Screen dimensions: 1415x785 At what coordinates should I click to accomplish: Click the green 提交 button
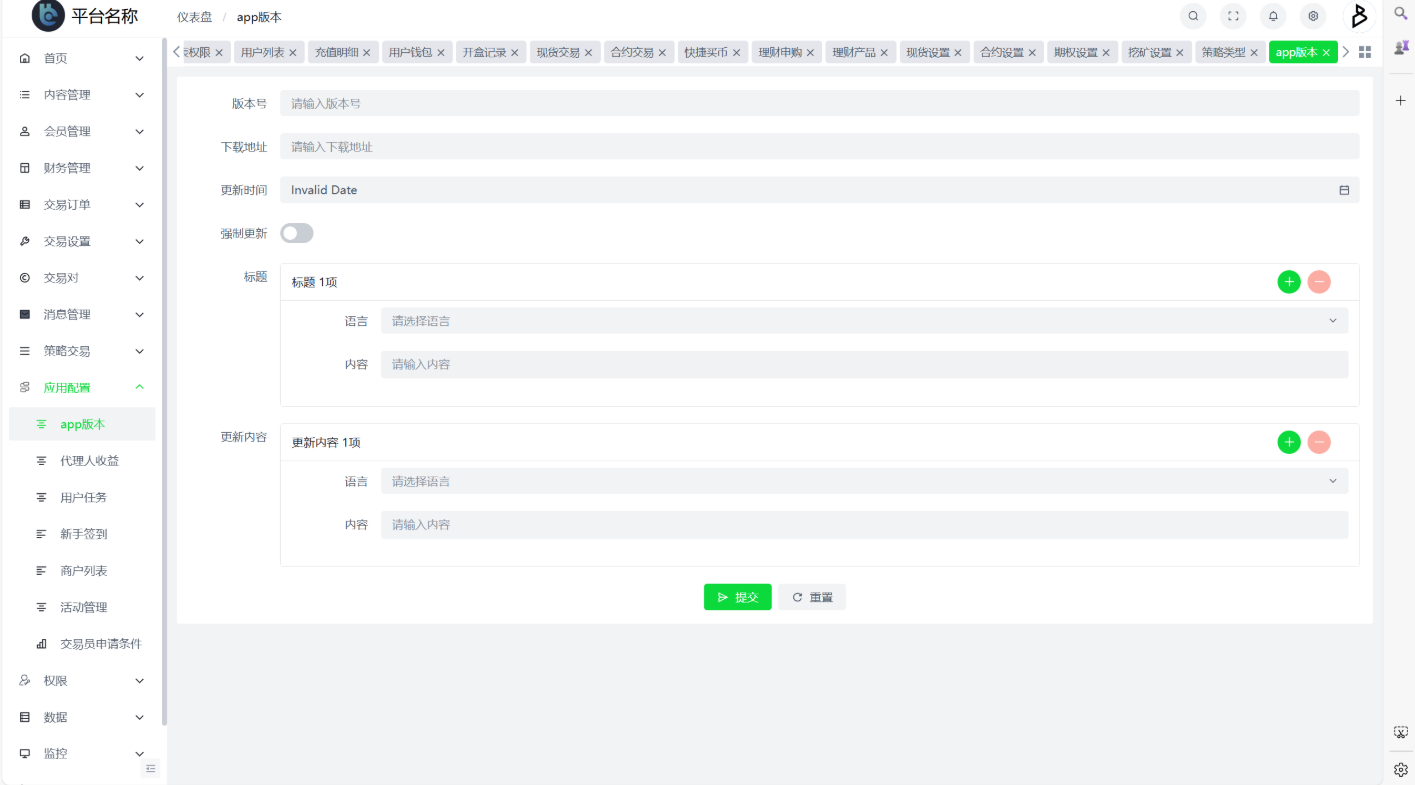[x=737, y=597]
